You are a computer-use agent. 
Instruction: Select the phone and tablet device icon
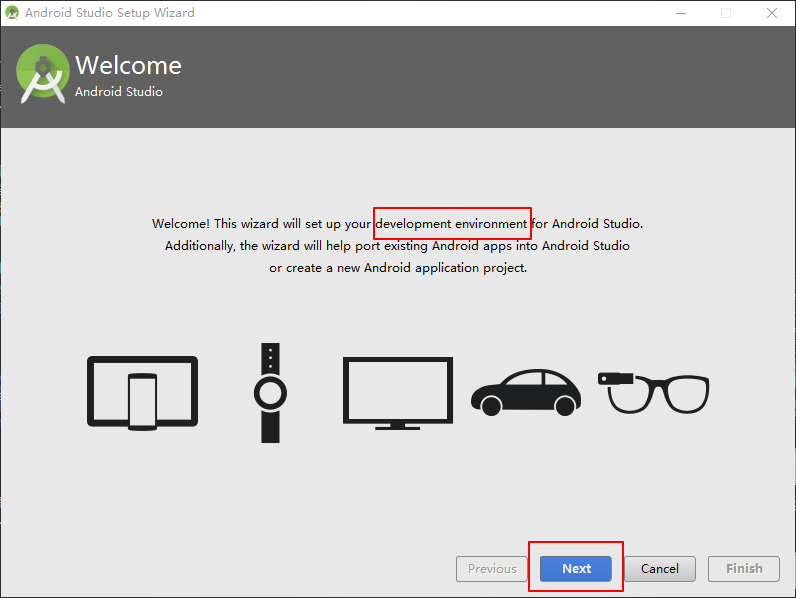pos(142,393)
